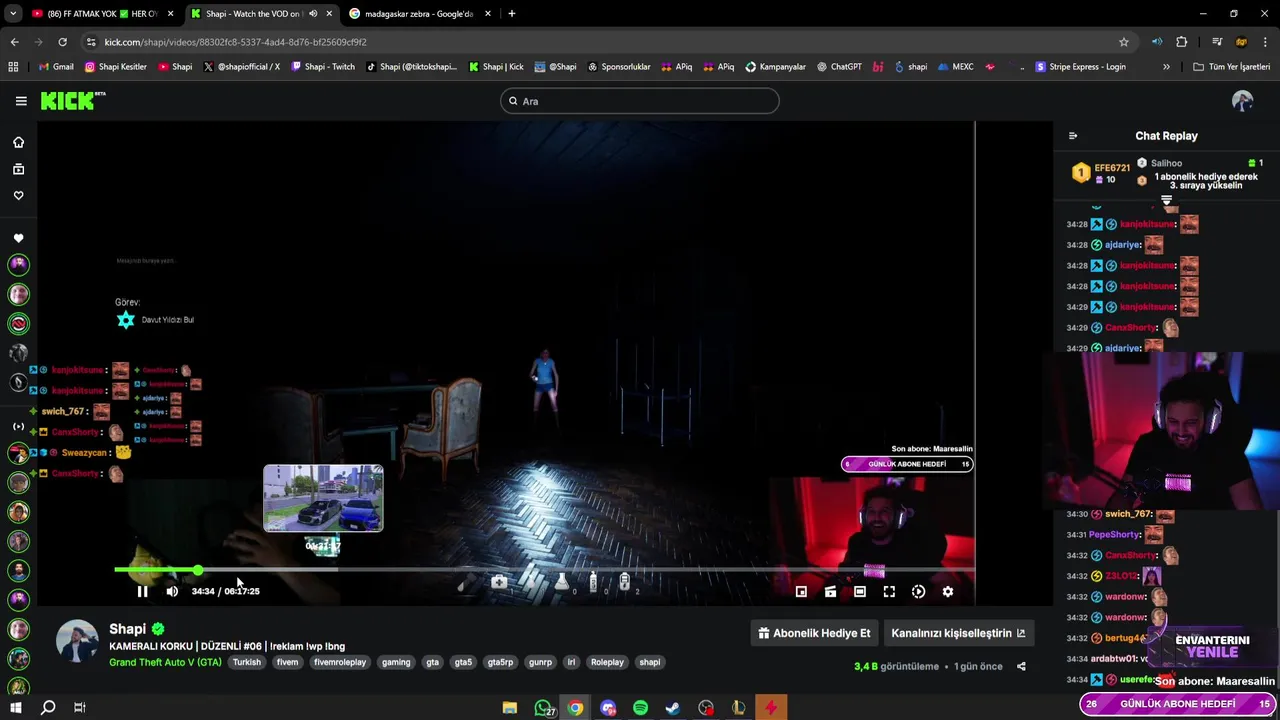
Task: Bookmark this page with the star
Action: pyautogui.click(x=1124, y=42)
